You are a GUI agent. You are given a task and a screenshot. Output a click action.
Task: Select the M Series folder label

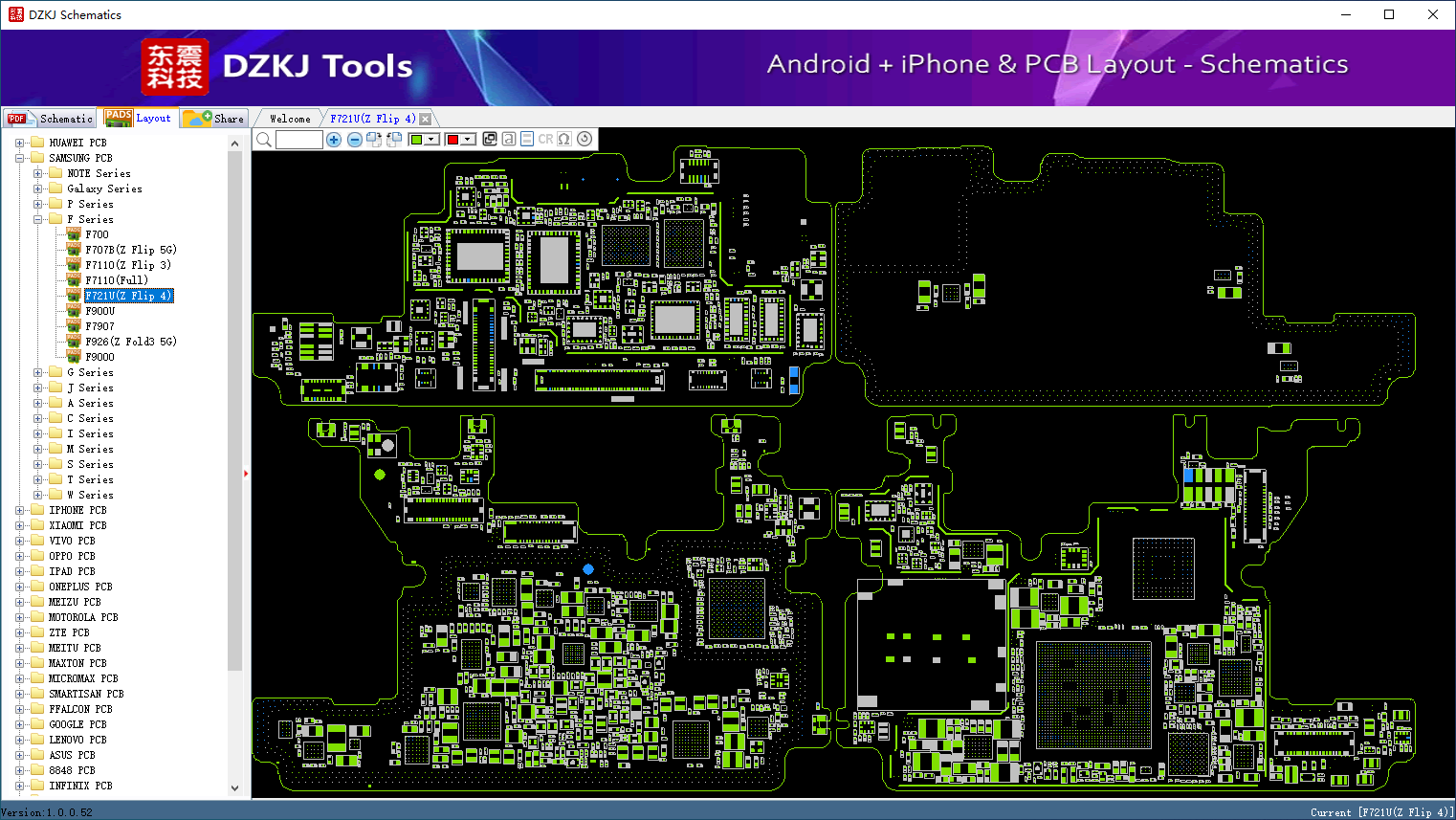pos(90,449)
